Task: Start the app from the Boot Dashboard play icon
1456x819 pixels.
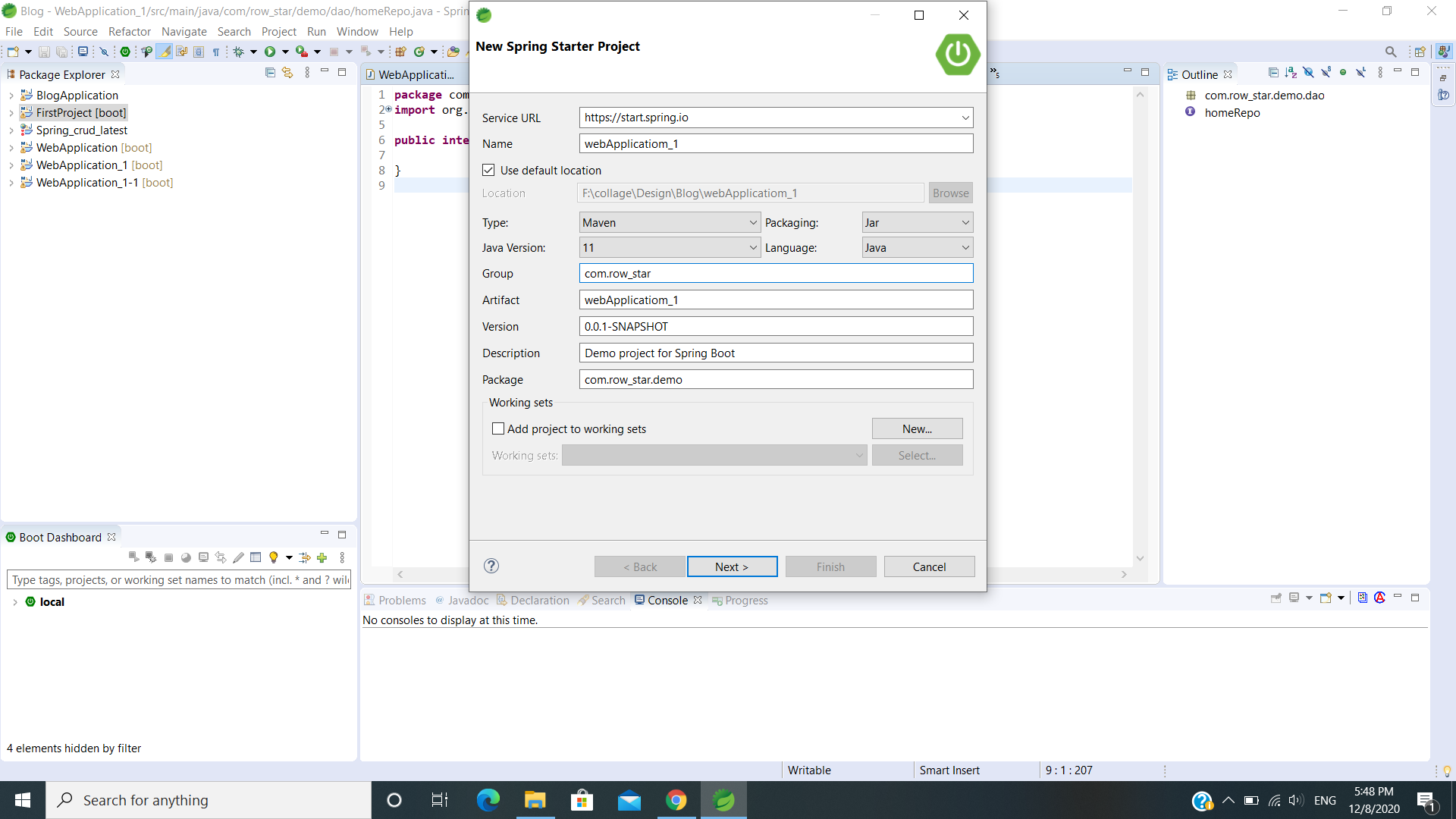Action: (133, 557)
